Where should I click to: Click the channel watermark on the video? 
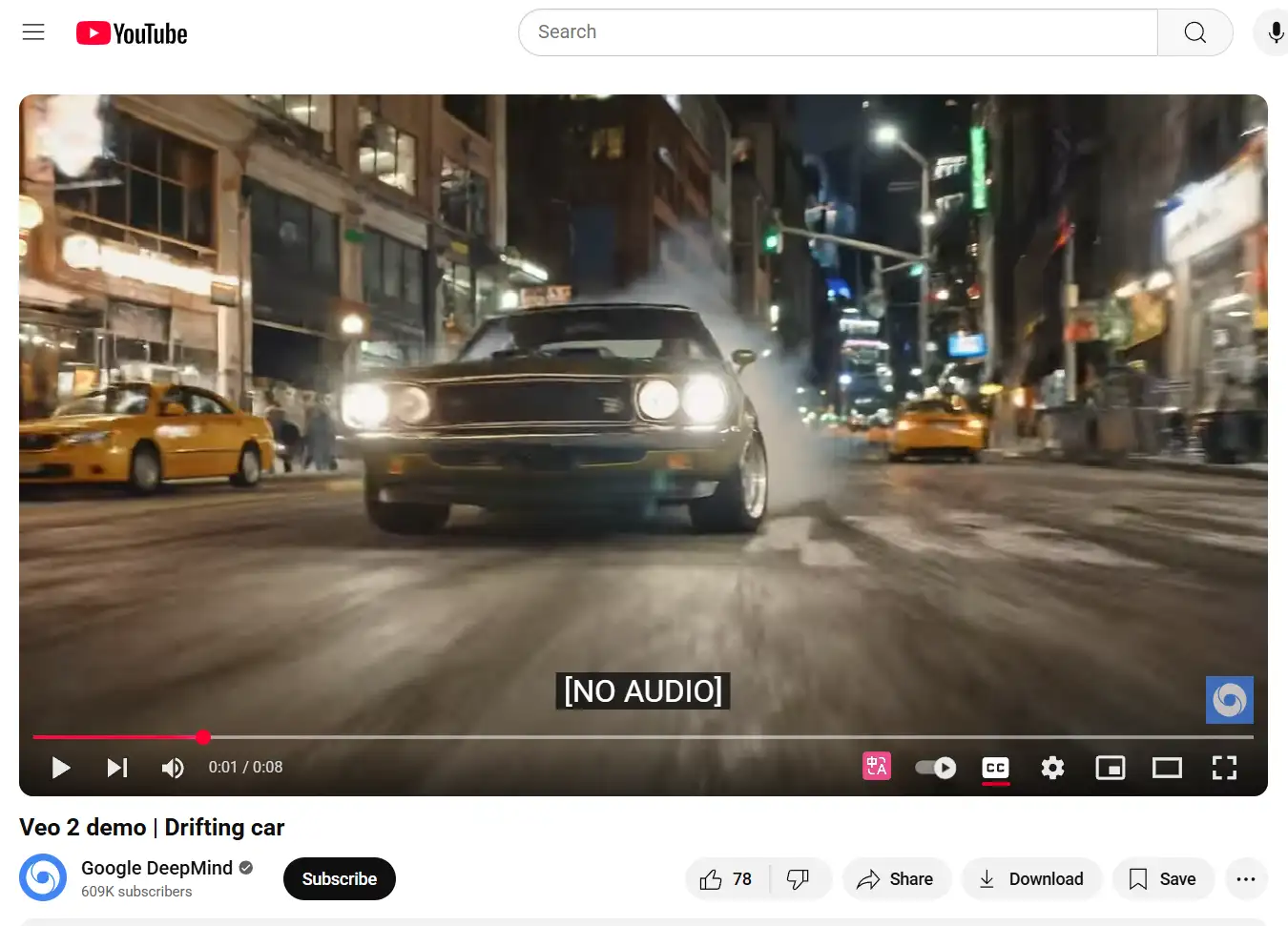click(1230, 700)
